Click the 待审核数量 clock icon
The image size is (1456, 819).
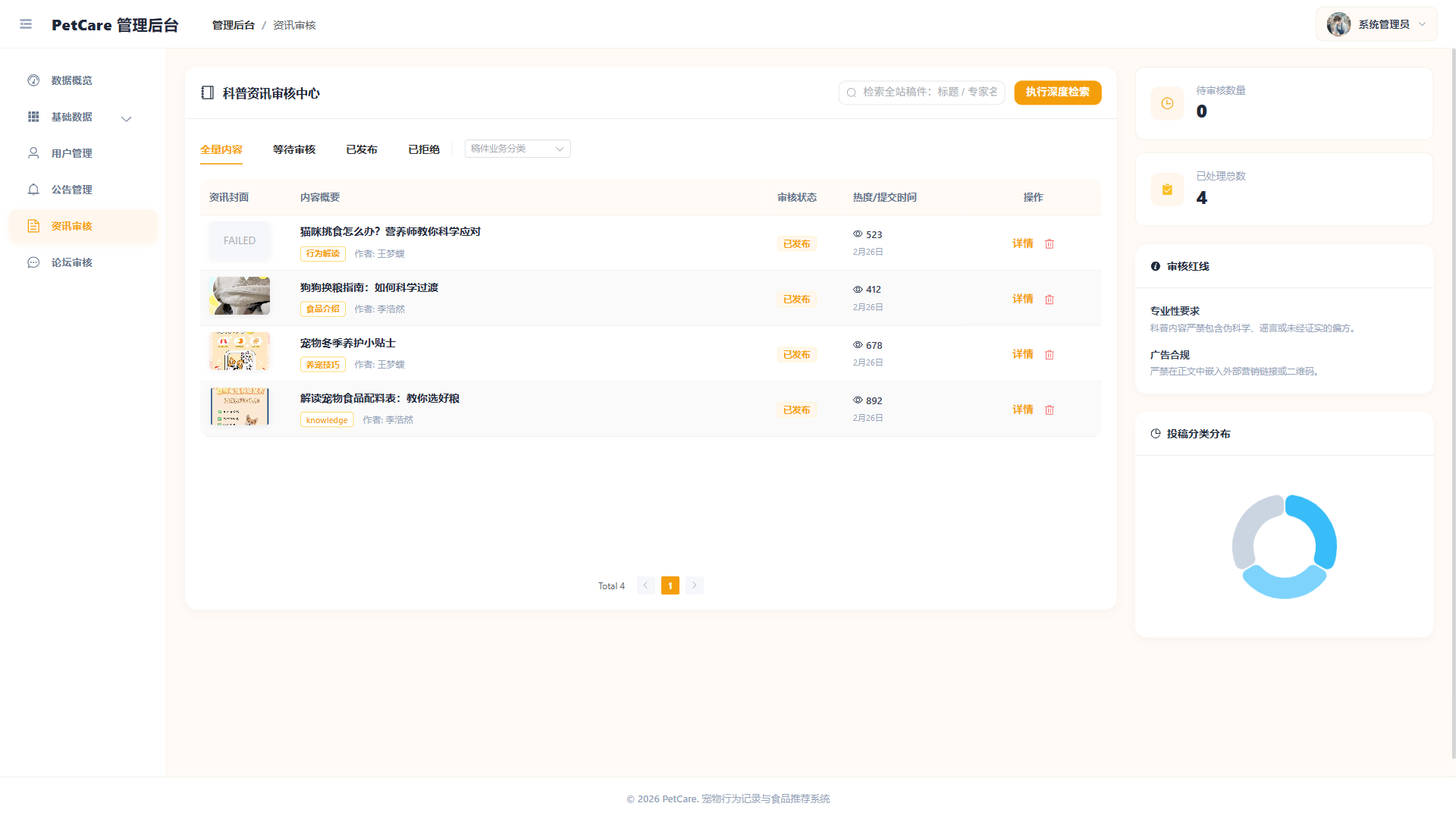point(1167,103)
